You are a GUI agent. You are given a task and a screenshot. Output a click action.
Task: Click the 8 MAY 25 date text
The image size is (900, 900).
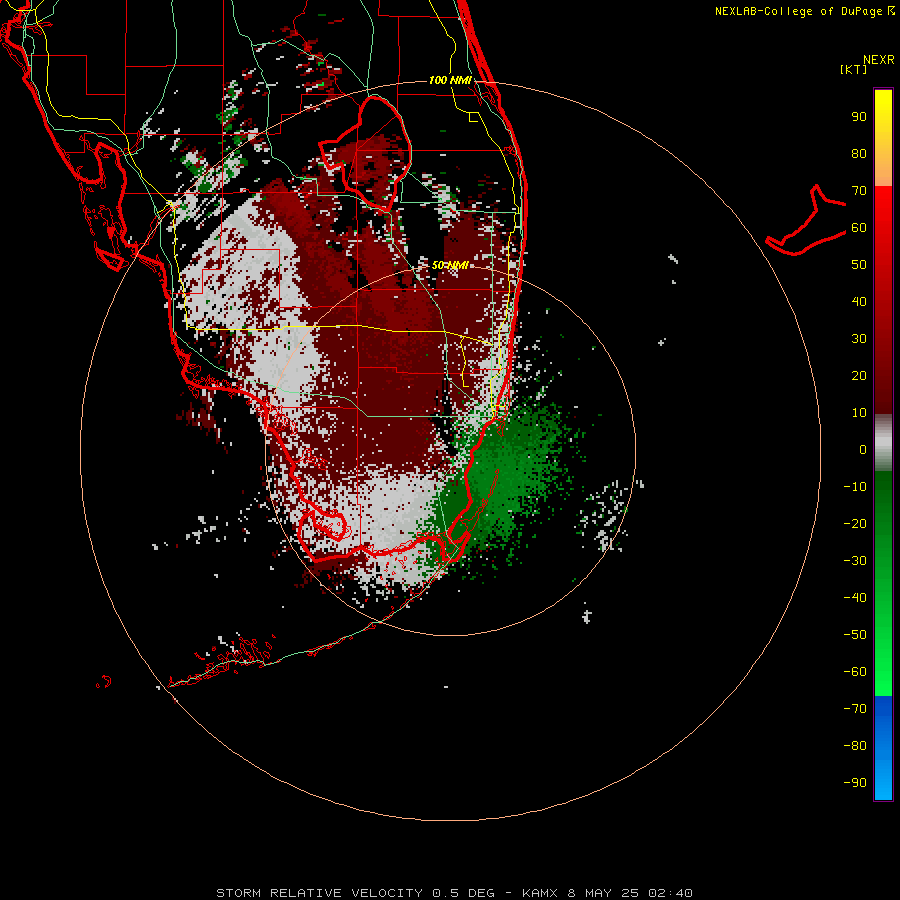click(x=603, y=893)
